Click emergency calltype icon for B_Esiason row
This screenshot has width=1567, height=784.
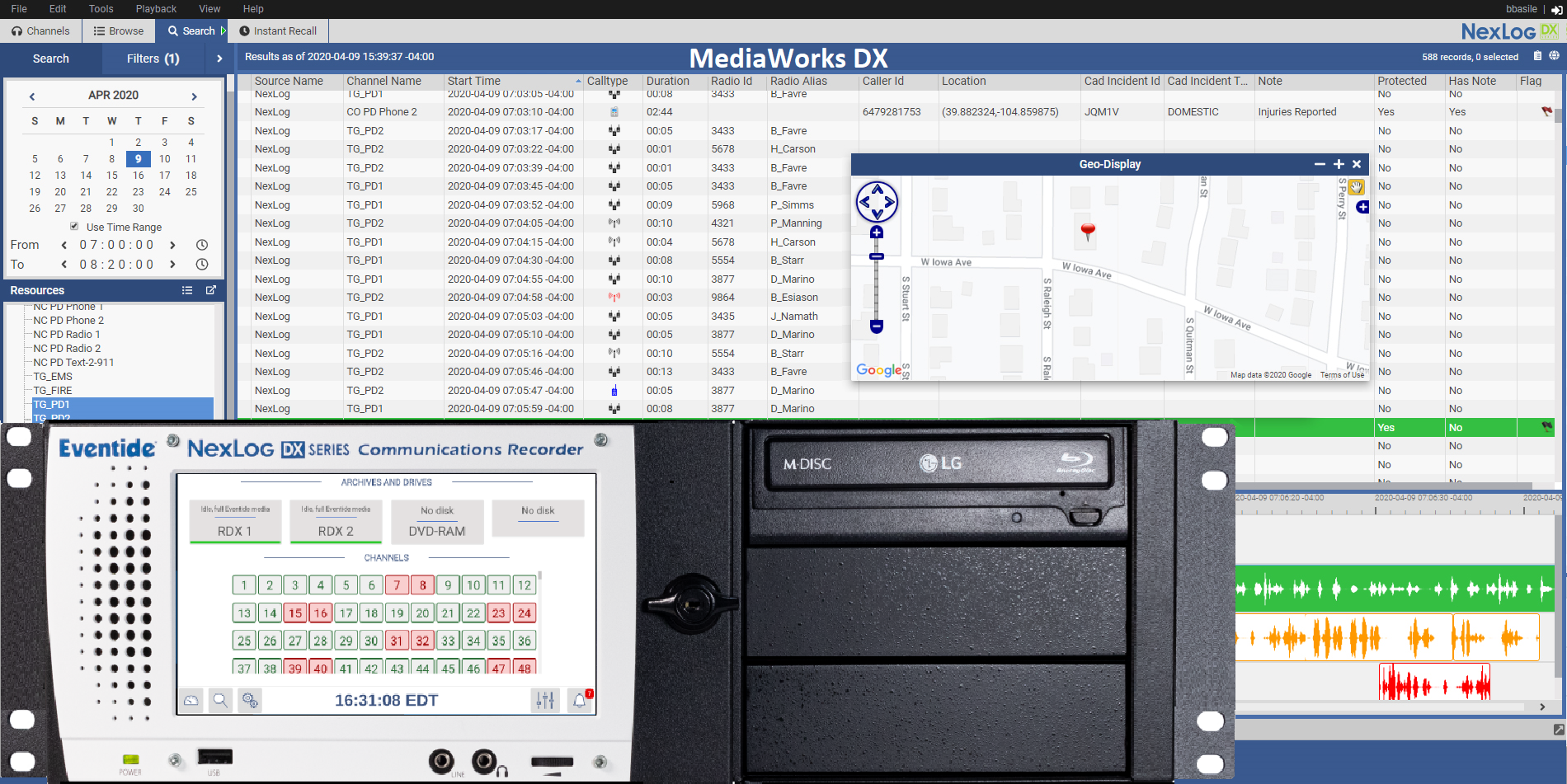pyautogui.click(x=614, y=298)
